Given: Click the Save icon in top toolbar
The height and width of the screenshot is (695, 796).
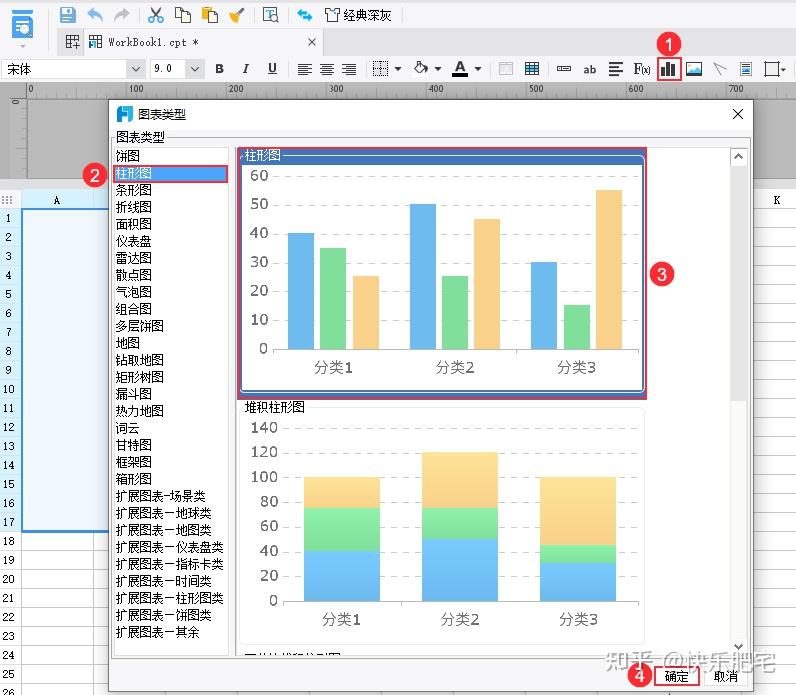Looking at the screenshot, I should [x=68, y=15].
